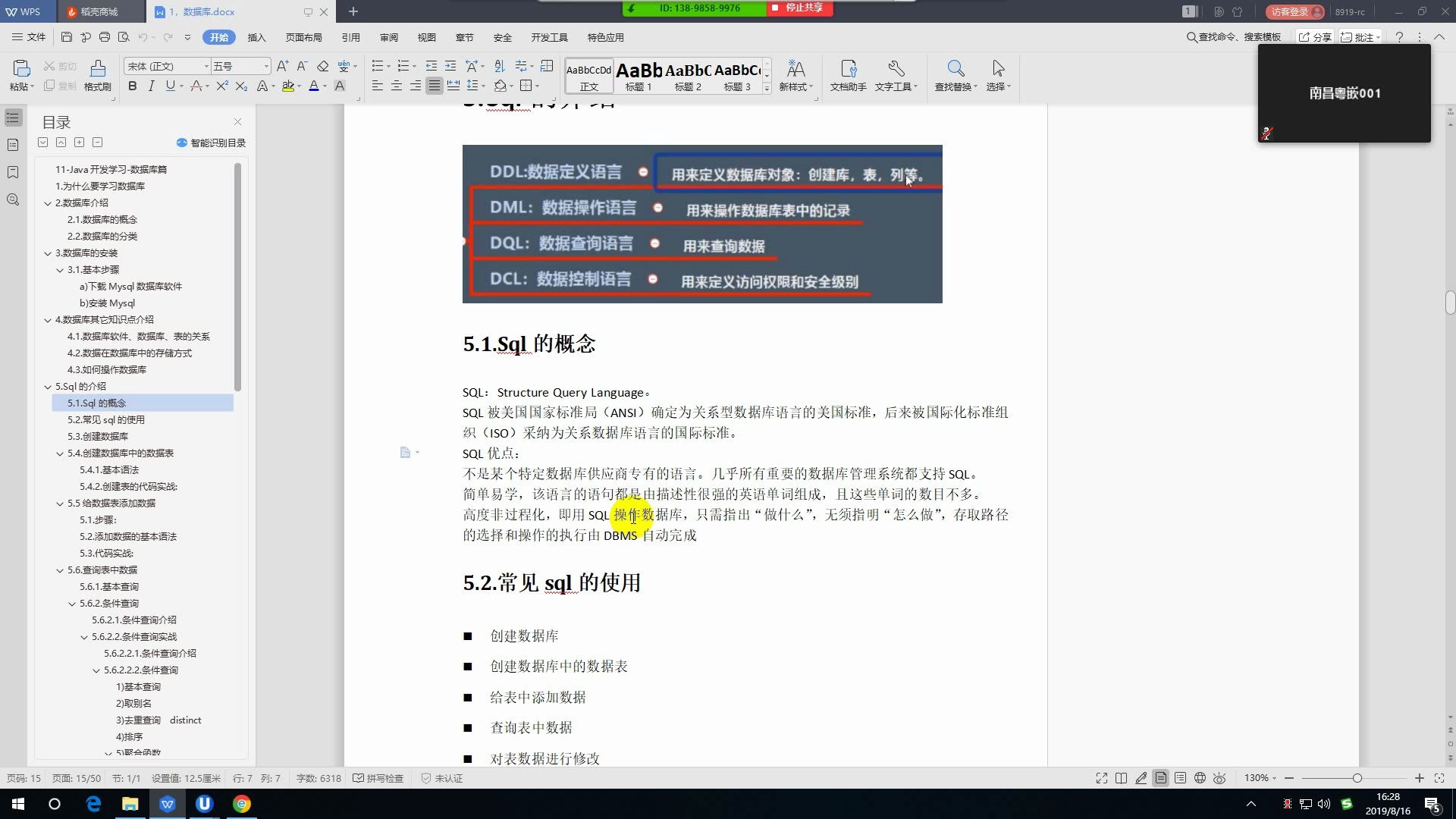Click the Save icon in quick access toolbar
The width and height of the screenshot is (1456, 819).
point(67,36)
